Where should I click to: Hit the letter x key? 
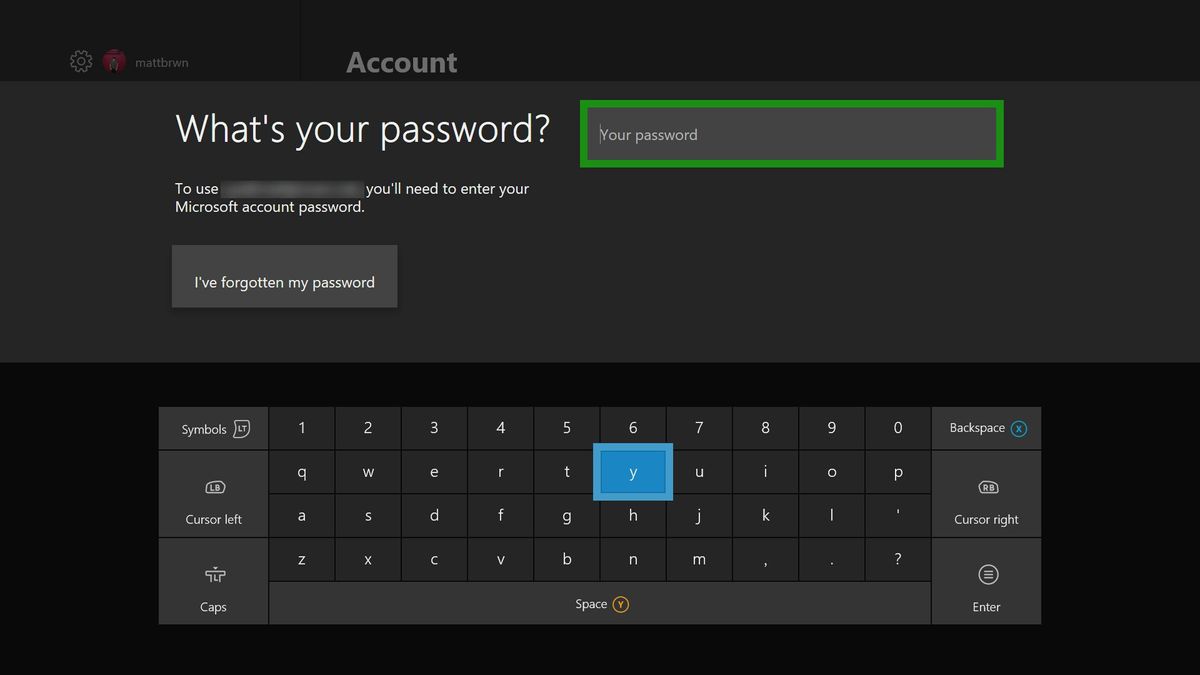pos(368,560)
